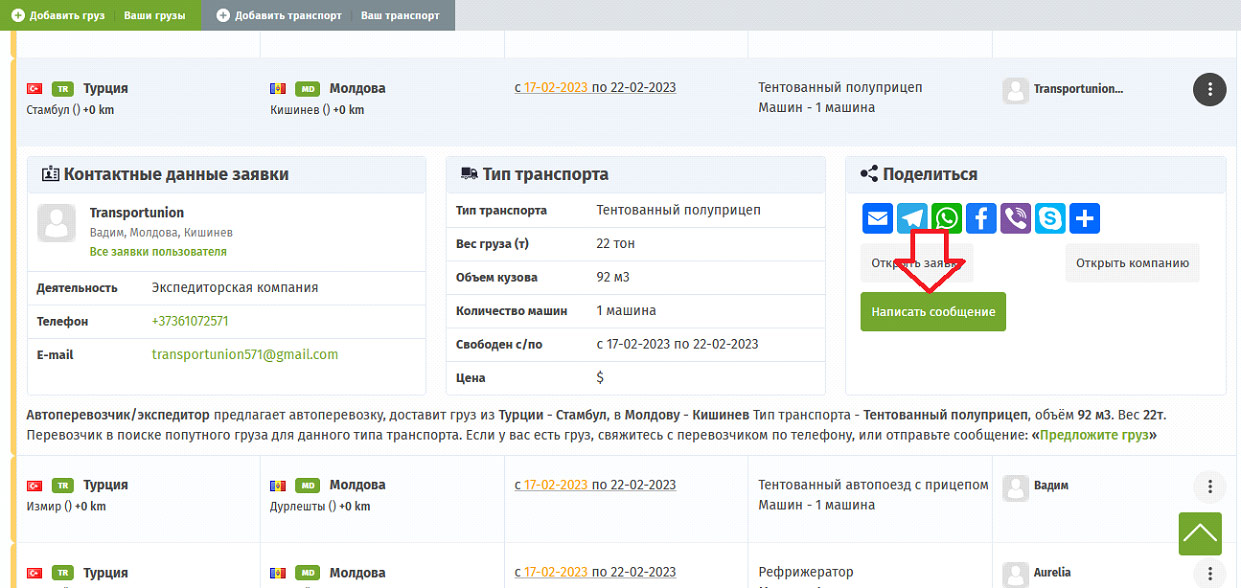Screen dimensions: 1241x588
Task: Open more share options plus icon
Action: (x=1084, y=218)
